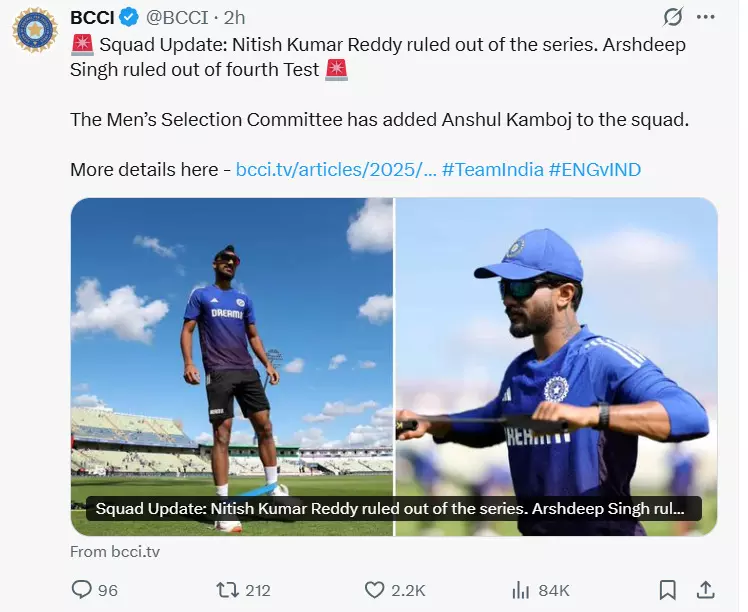Like the tweet with heart icon
The image size is (748, 612).
pos(375,590)
